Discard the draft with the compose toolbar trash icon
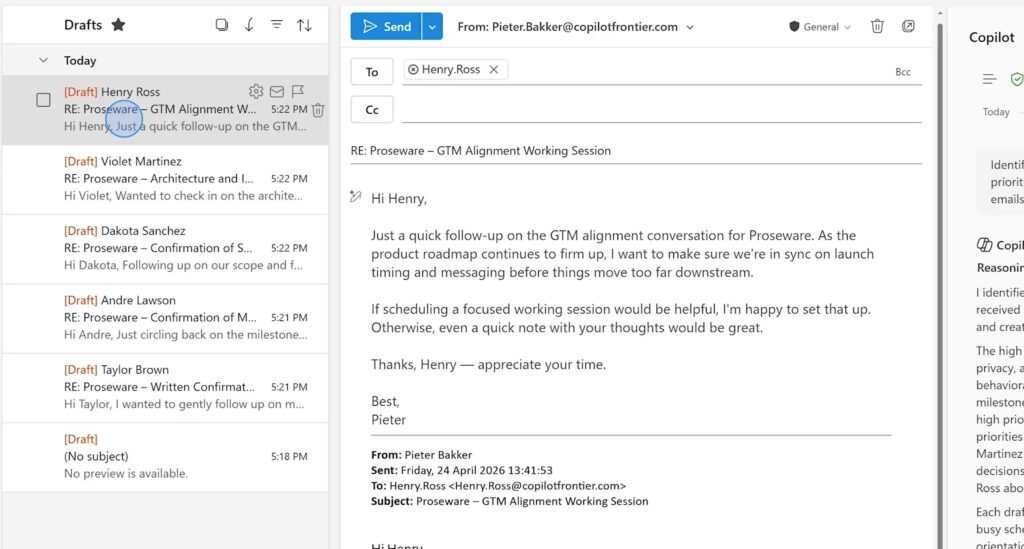This screenshot has width=1024, height=549. click(877, 27)
